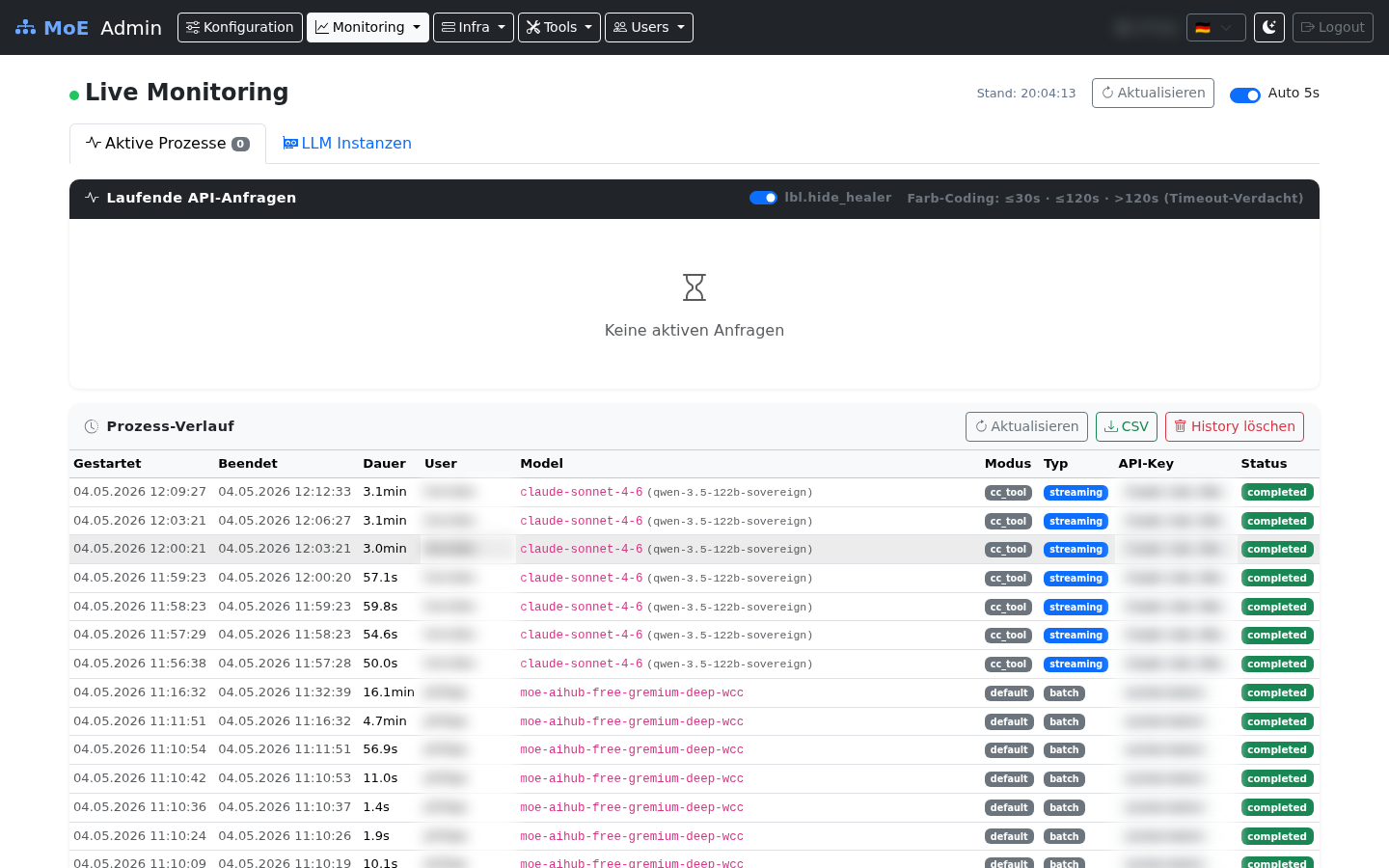
Task: Click the Modus column header
Action: tap(1008, 464)
